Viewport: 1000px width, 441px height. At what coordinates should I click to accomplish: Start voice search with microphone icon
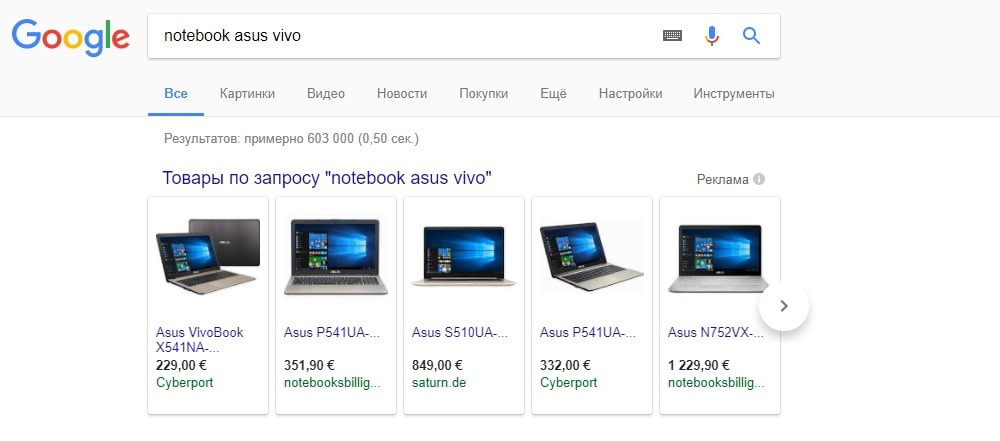[x=712, y=36]
